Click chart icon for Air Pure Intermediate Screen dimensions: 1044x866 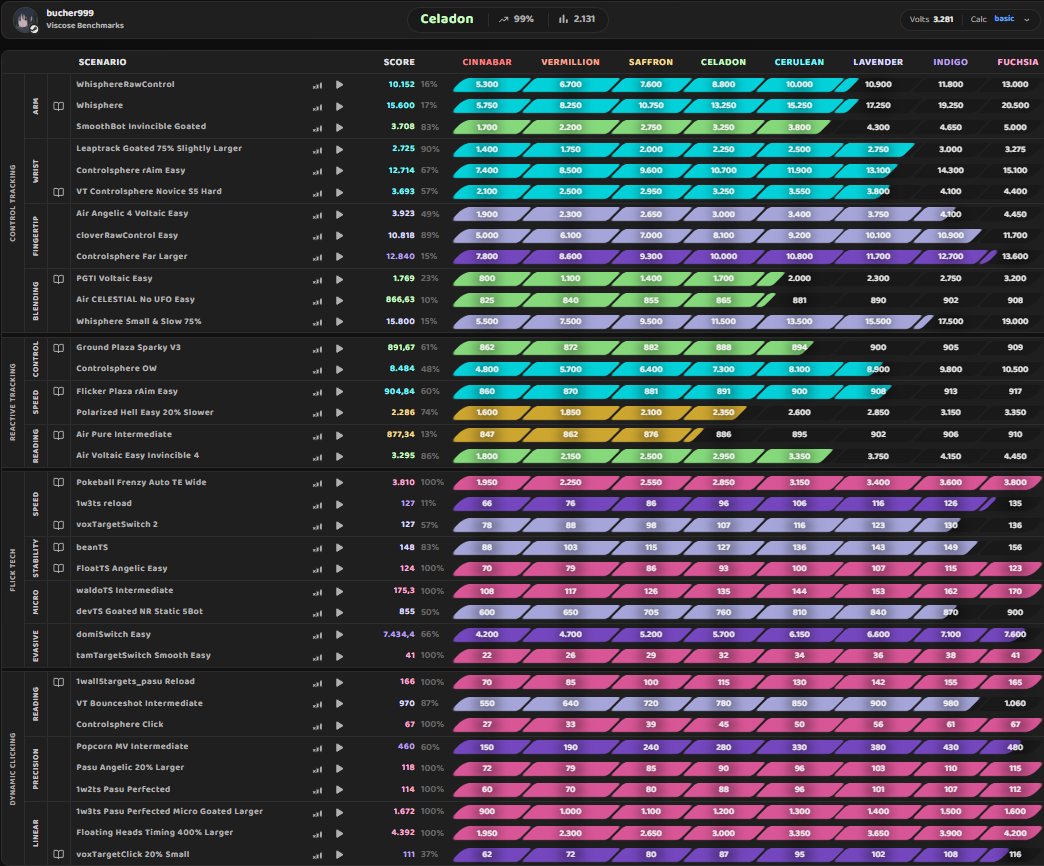point(318,435)
